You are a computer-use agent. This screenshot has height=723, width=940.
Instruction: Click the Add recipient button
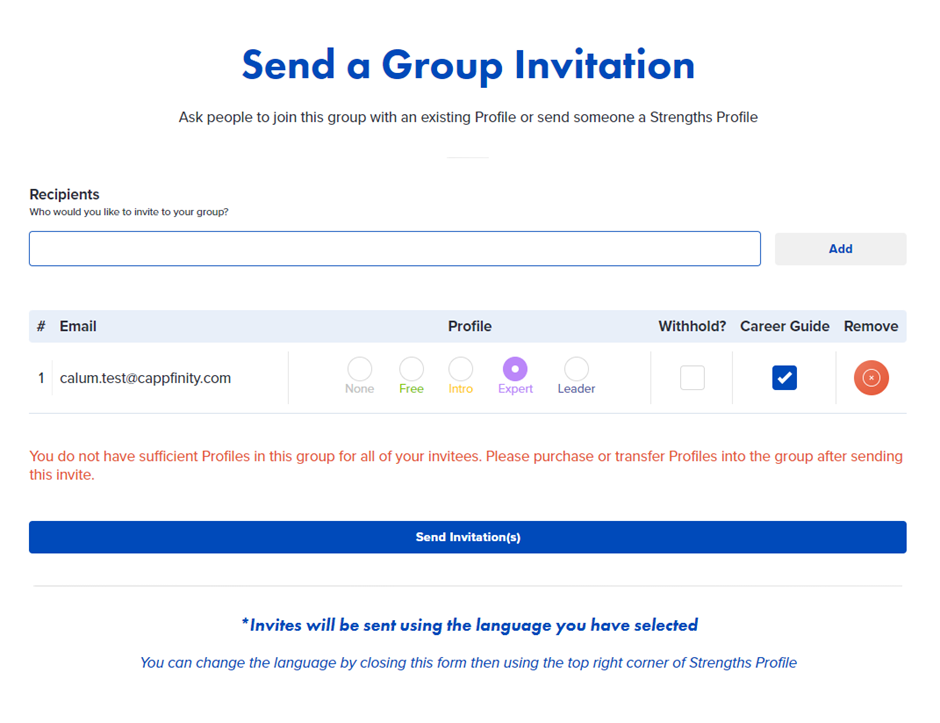pyautogui.click(x=840, y=249)
